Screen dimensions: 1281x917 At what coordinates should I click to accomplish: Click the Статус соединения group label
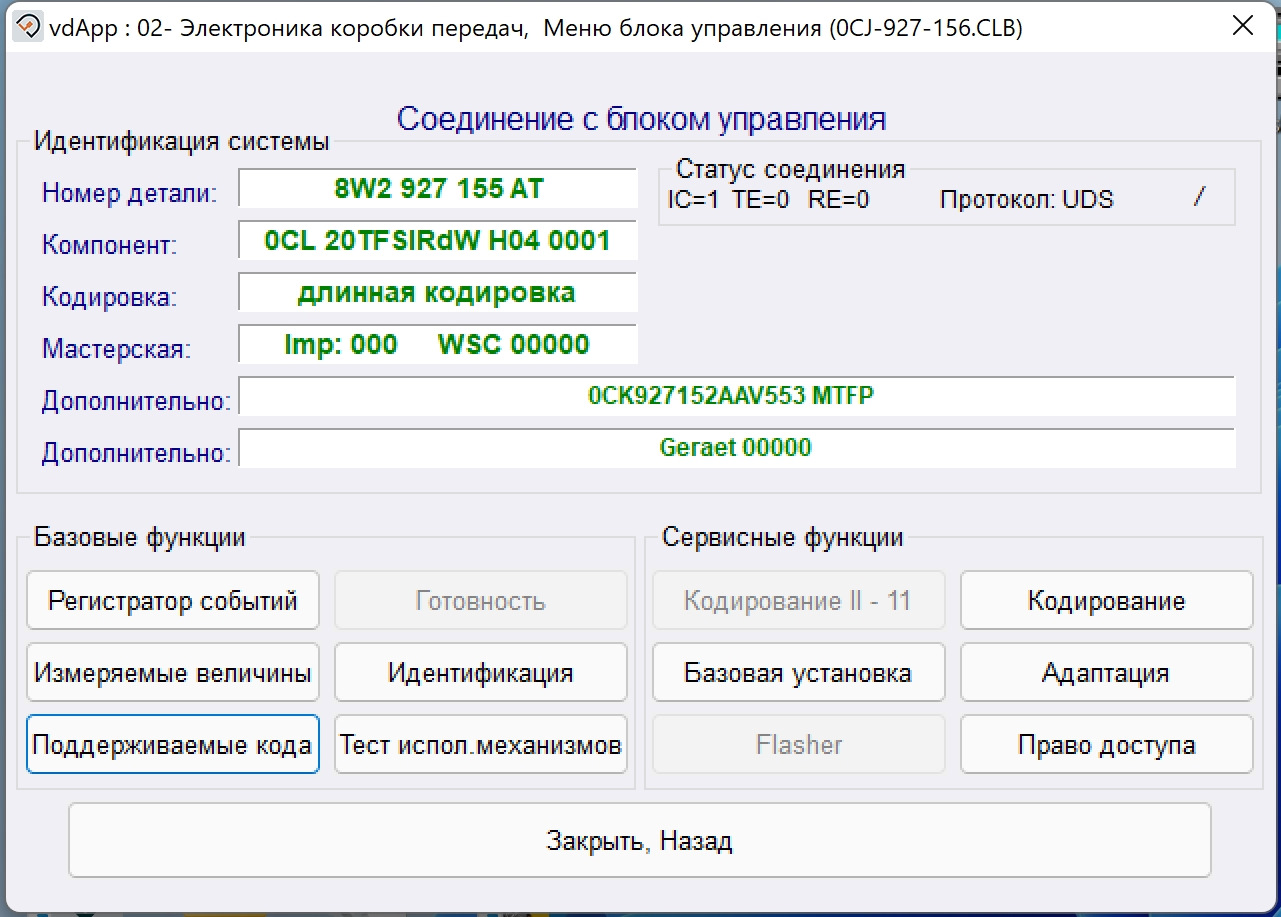coord(791,169)
